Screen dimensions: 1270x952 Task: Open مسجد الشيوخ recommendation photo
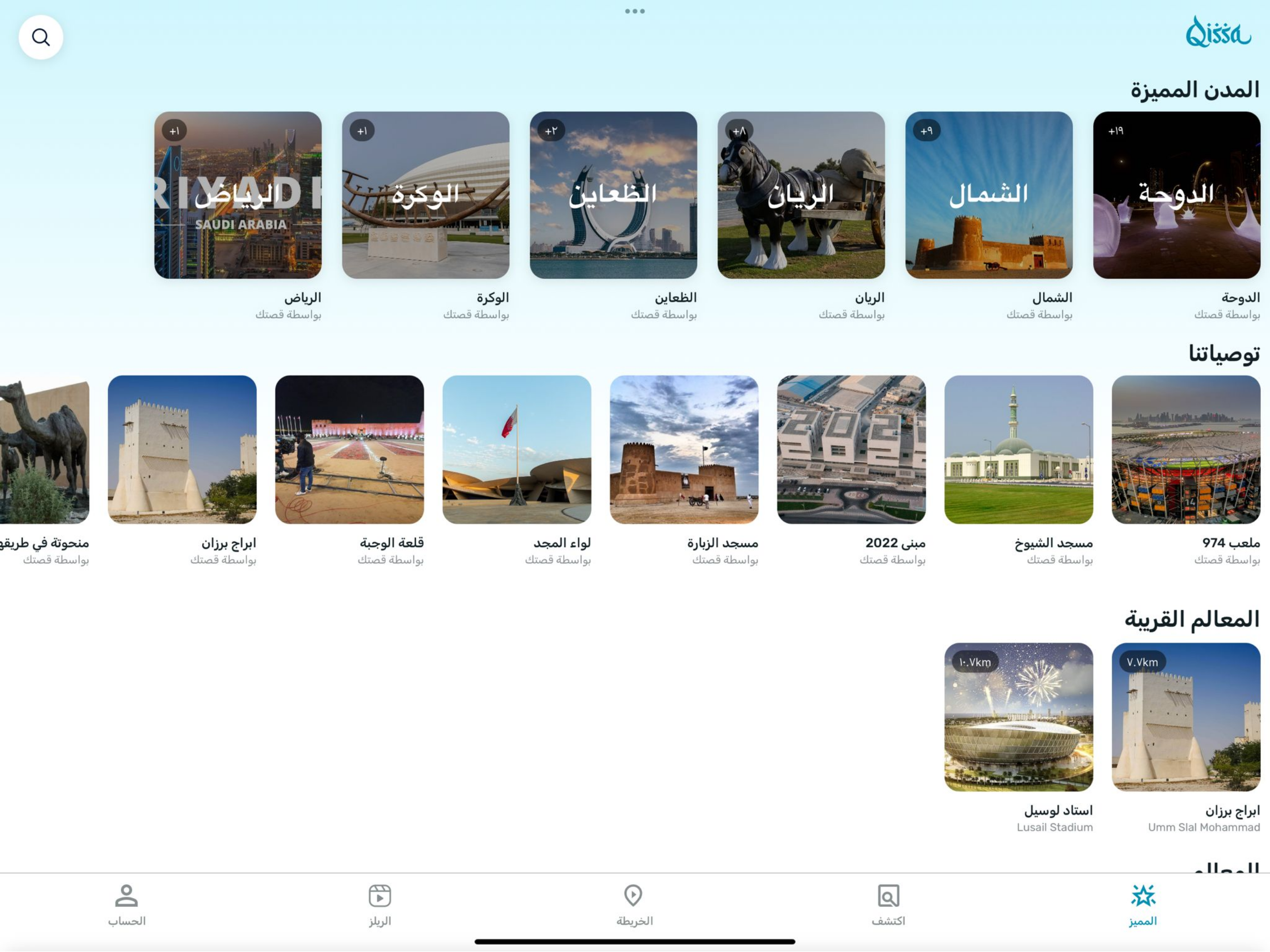(1018, 450)
